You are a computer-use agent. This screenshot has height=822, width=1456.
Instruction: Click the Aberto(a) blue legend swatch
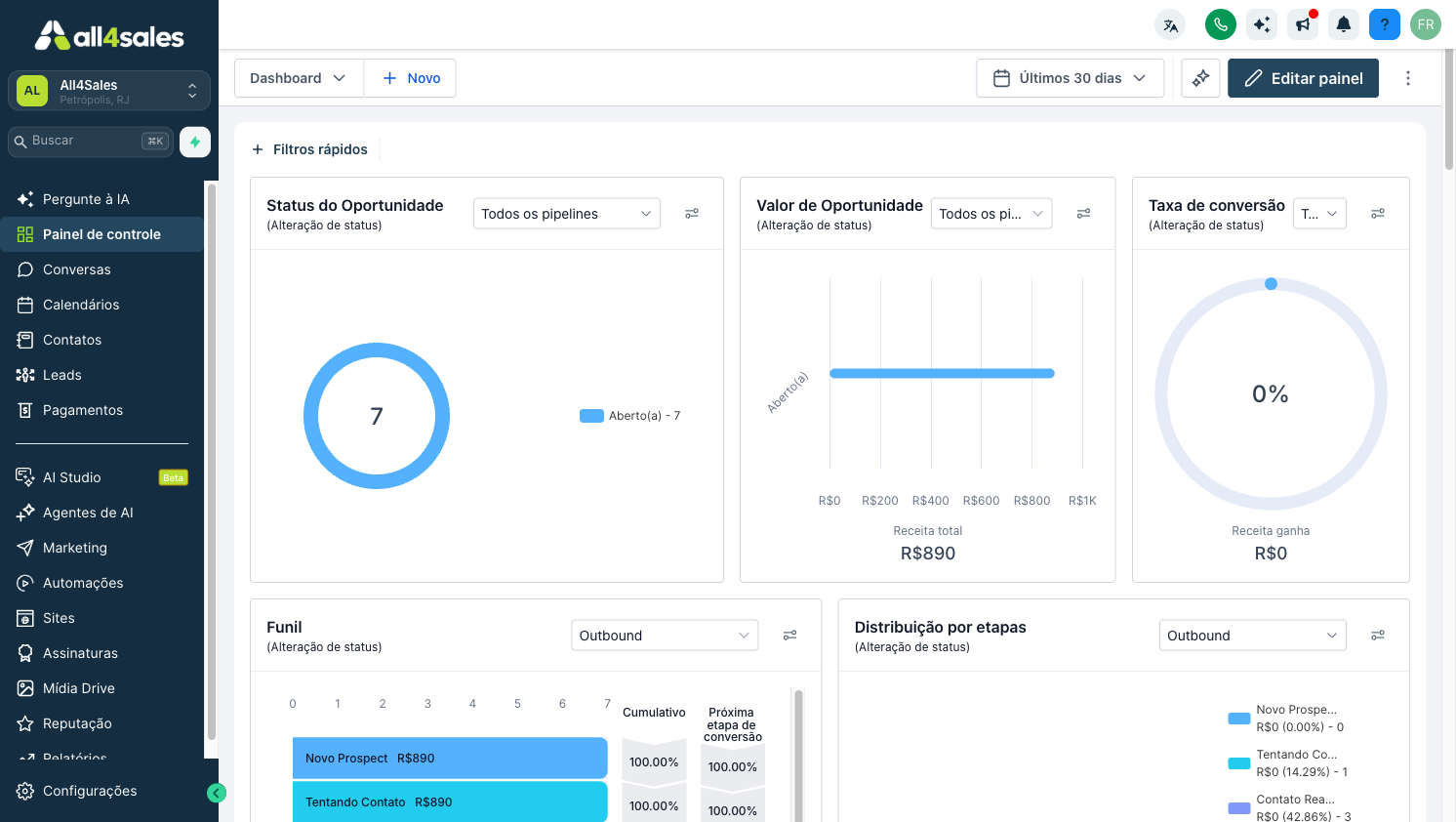tap(591, 416)
